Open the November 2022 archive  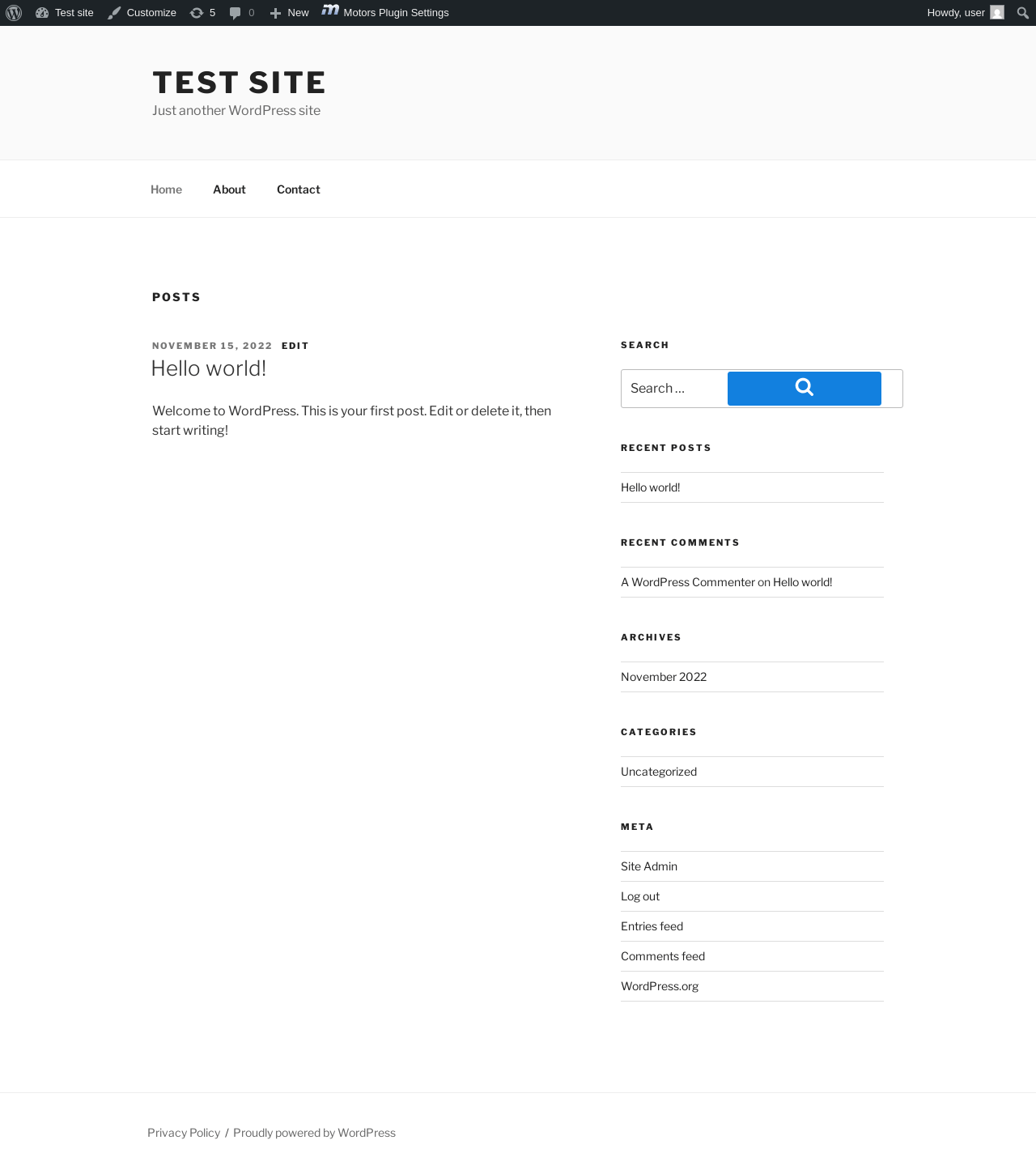664,677
